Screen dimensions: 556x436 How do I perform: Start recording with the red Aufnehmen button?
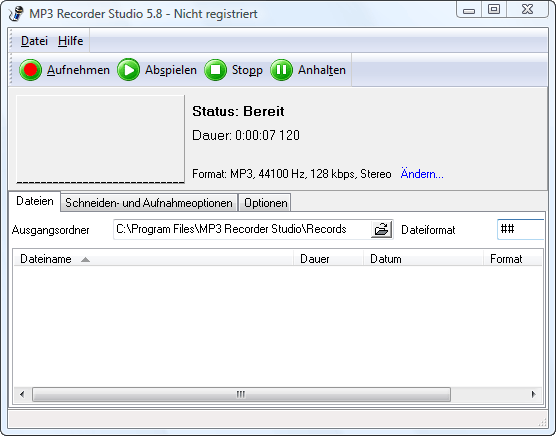pyautogui.click(x=64, y=70)
